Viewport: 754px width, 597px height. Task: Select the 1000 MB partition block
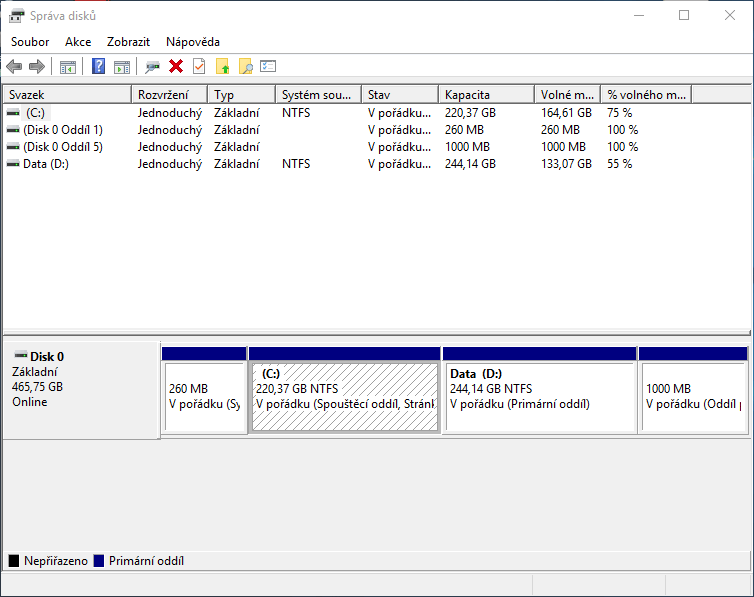click(x=693, y=396)
